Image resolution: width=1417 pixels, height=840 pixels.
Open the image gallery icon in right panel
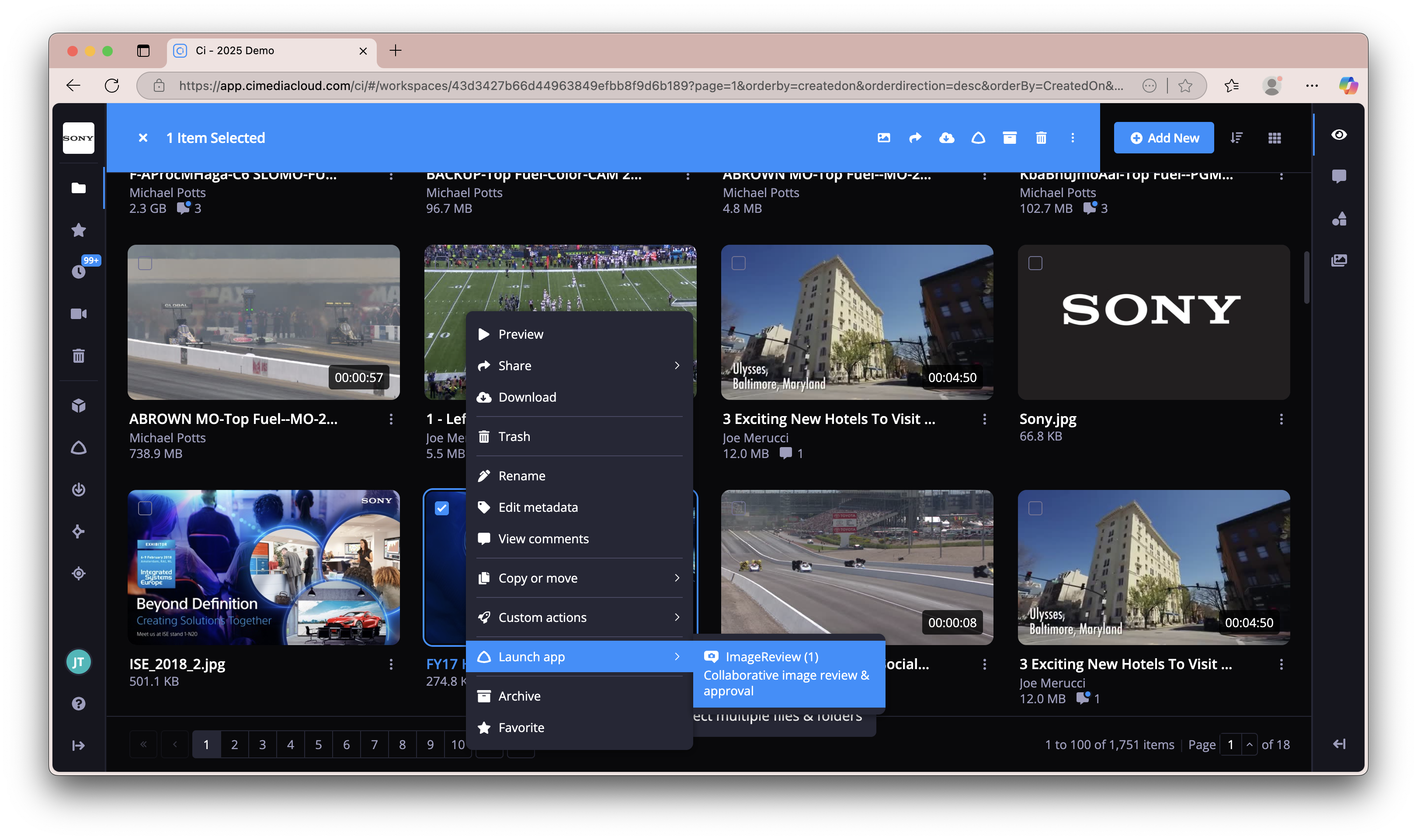coord(1339,260)
